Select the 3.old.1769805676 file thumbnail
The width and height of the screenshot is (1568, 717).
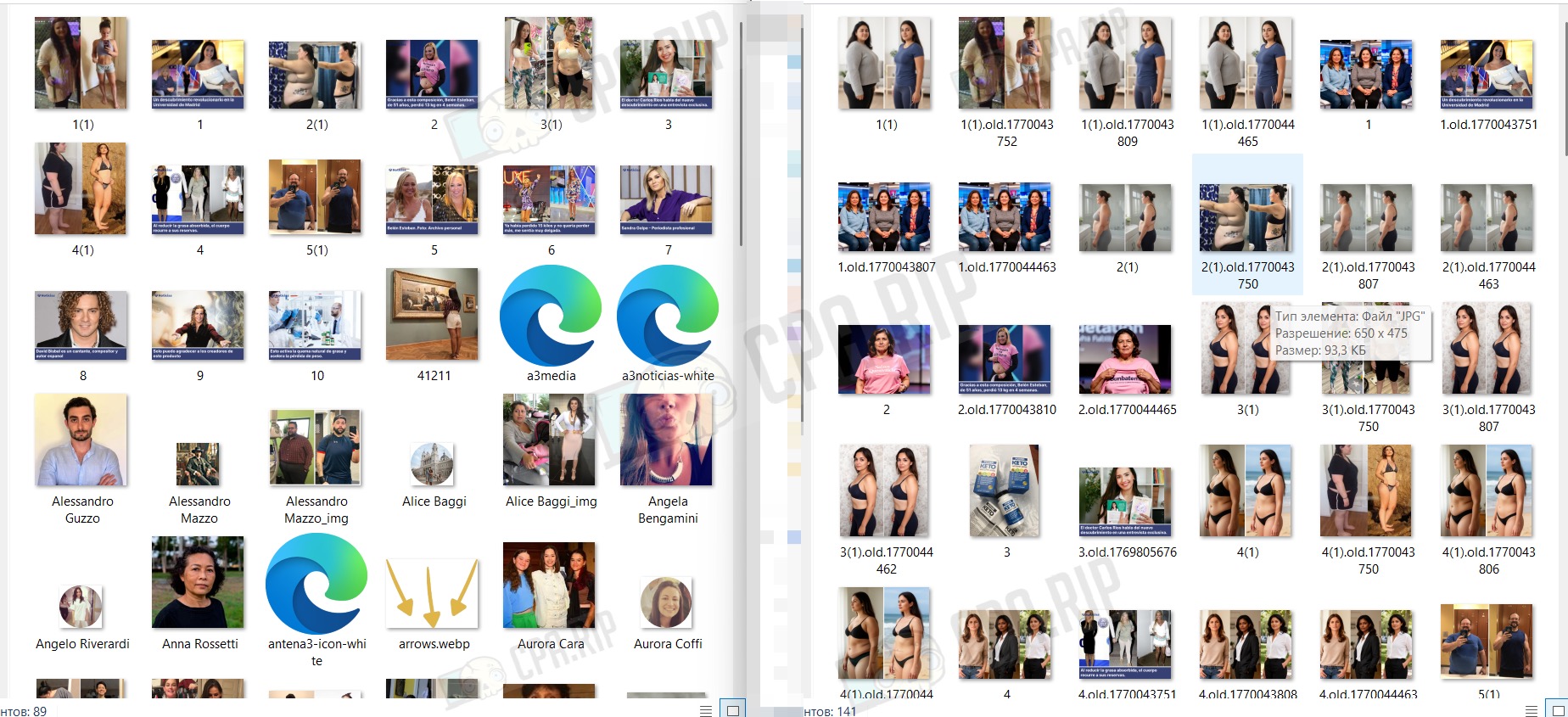(x=1126, y=501)
